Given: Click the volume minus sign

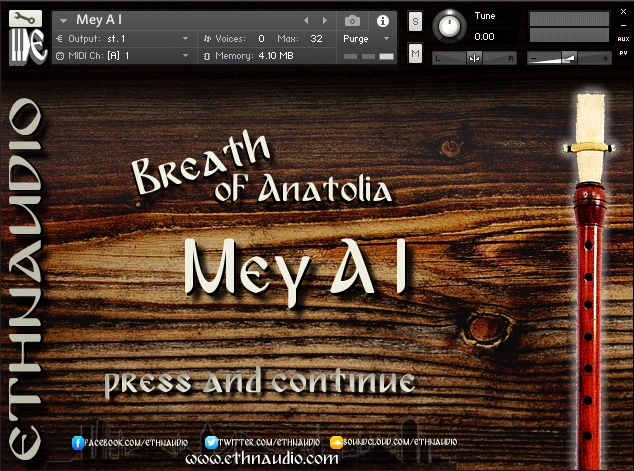Looking at the screenshot, I should pos(534,59).
